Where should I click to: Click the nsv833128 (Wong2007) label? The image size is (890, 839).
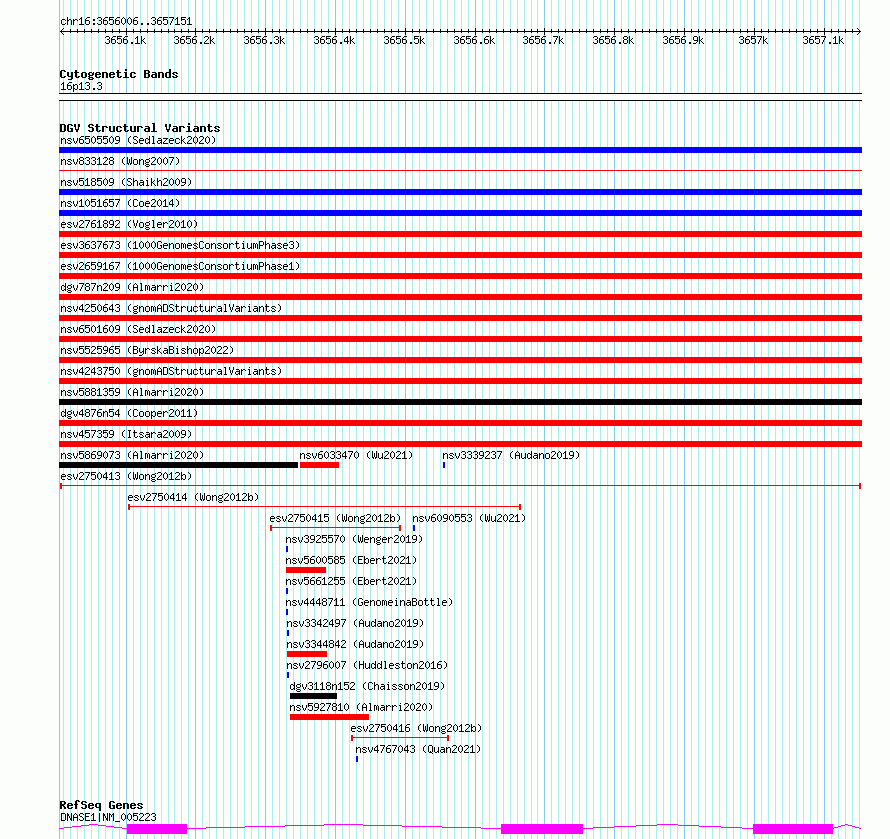(x=120, y=161)
